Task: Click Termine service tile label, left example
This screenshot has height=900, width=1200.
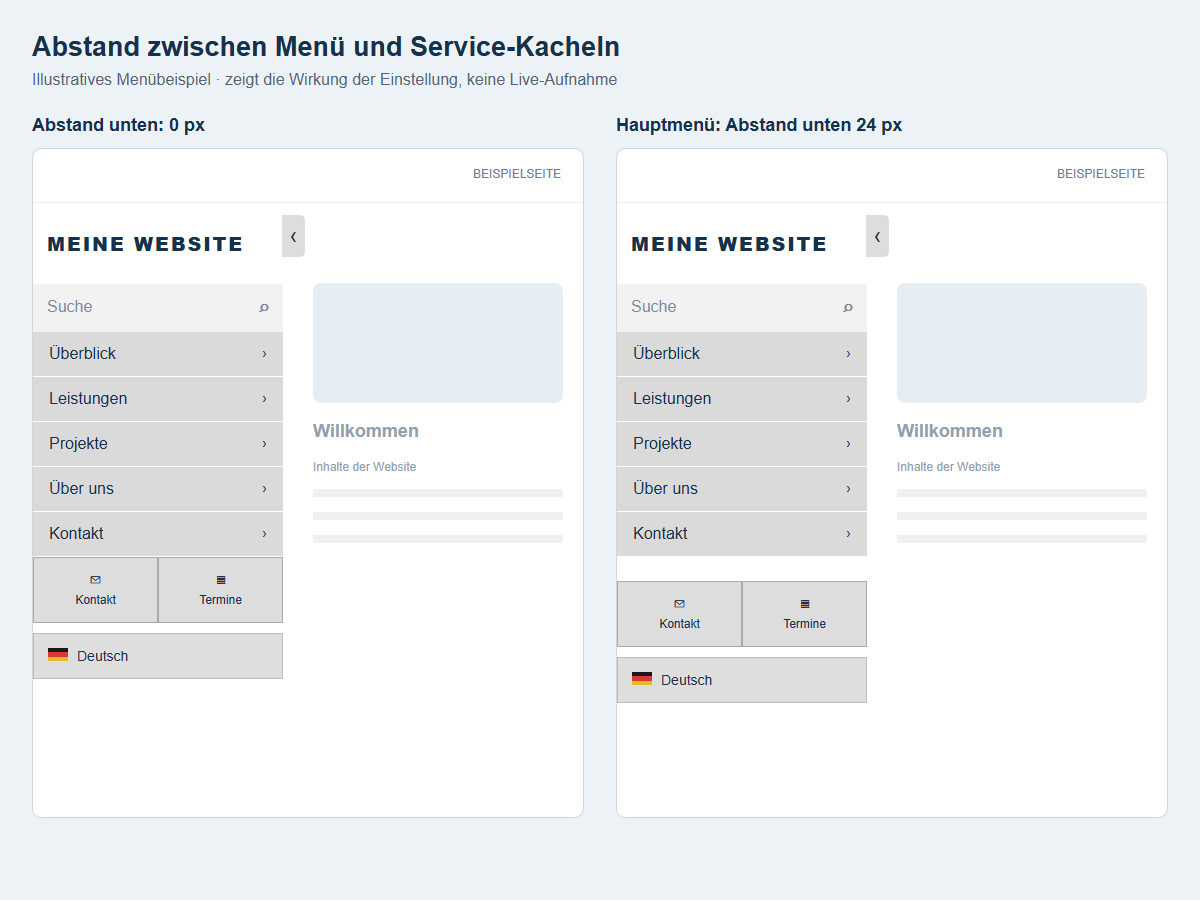Action: tap(221, 600)
